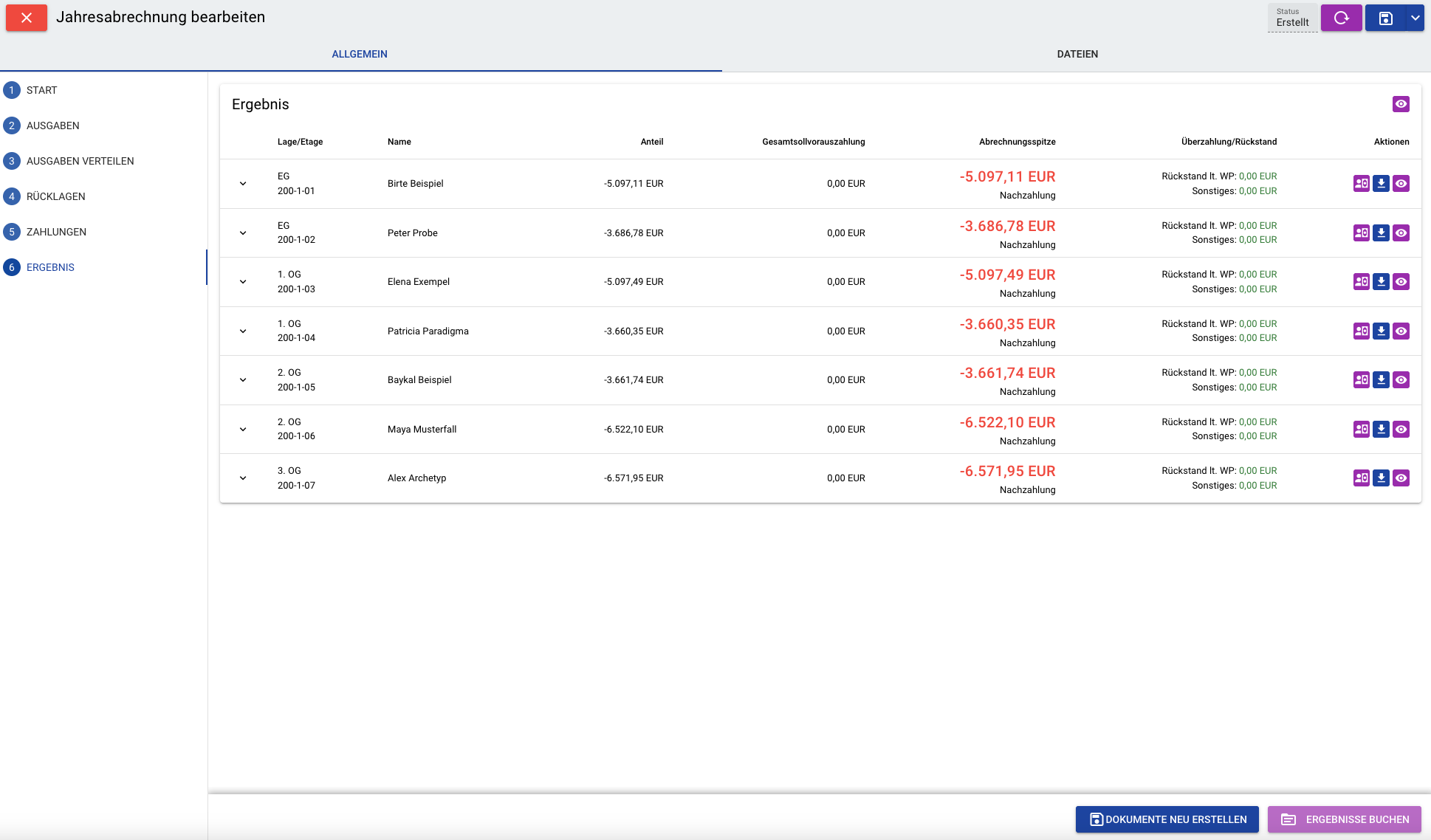1431x840 pixels.
Task: Click DOKUMENTE NEU ERSTELLEN button
Action: (1167, 819)
